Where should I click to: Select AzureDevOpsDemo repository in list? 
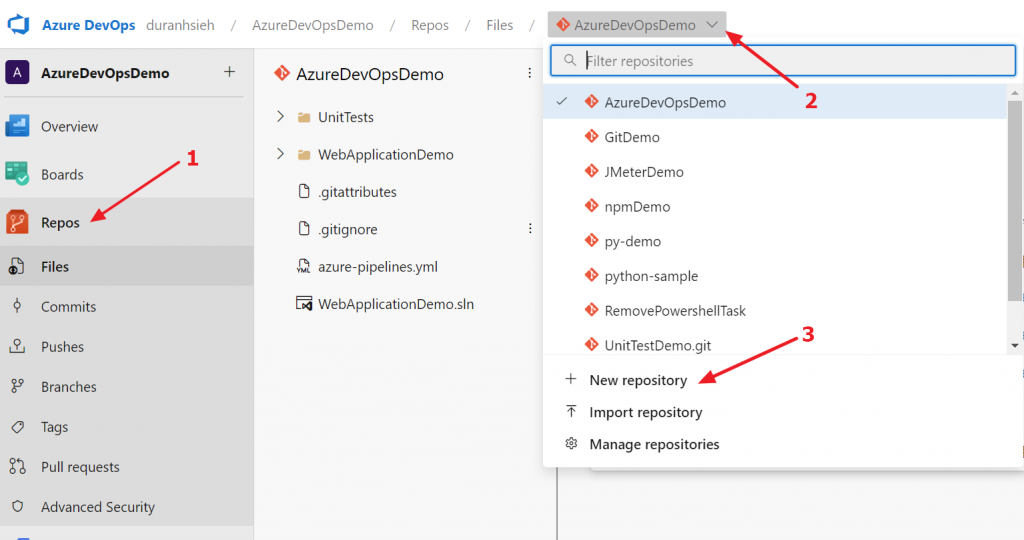click(x=775, y=102)
